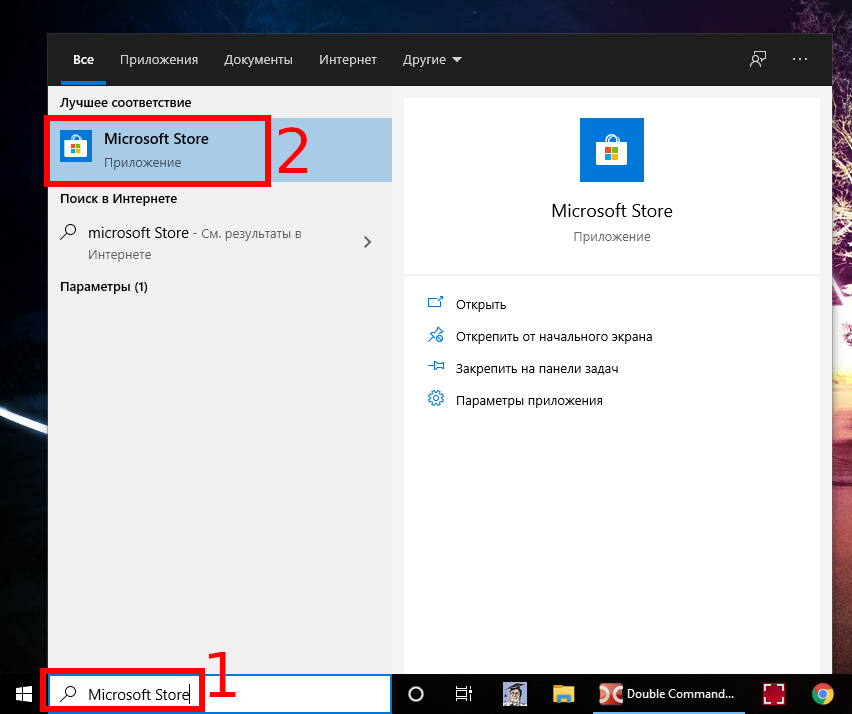Select the Интернет filter tab
This screenshot has width=852, height=714.
coord(348,60)
